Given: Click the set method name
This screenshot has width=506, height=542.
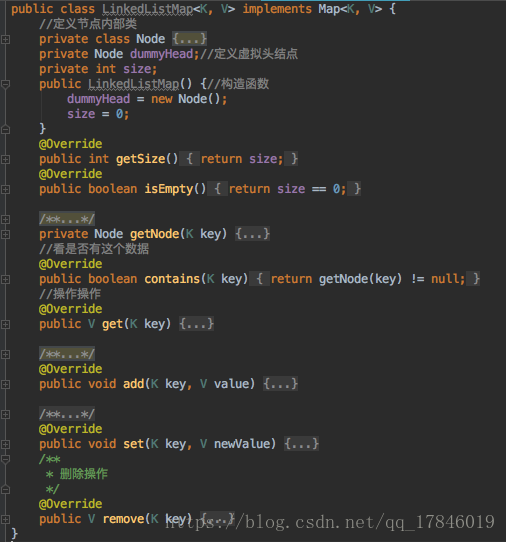Looking at the screenshot, I should [x=133, y=444].
